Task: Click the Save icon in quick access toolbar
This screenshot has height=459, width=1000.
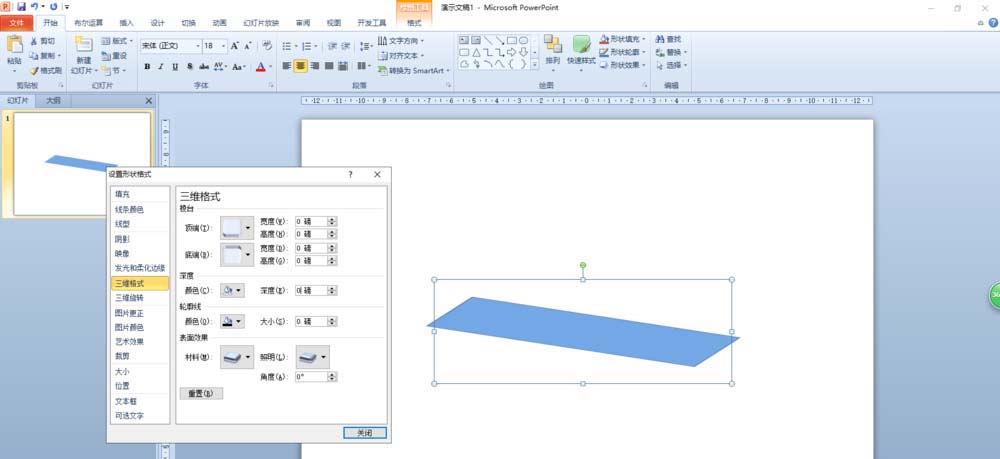Action: 21,6
